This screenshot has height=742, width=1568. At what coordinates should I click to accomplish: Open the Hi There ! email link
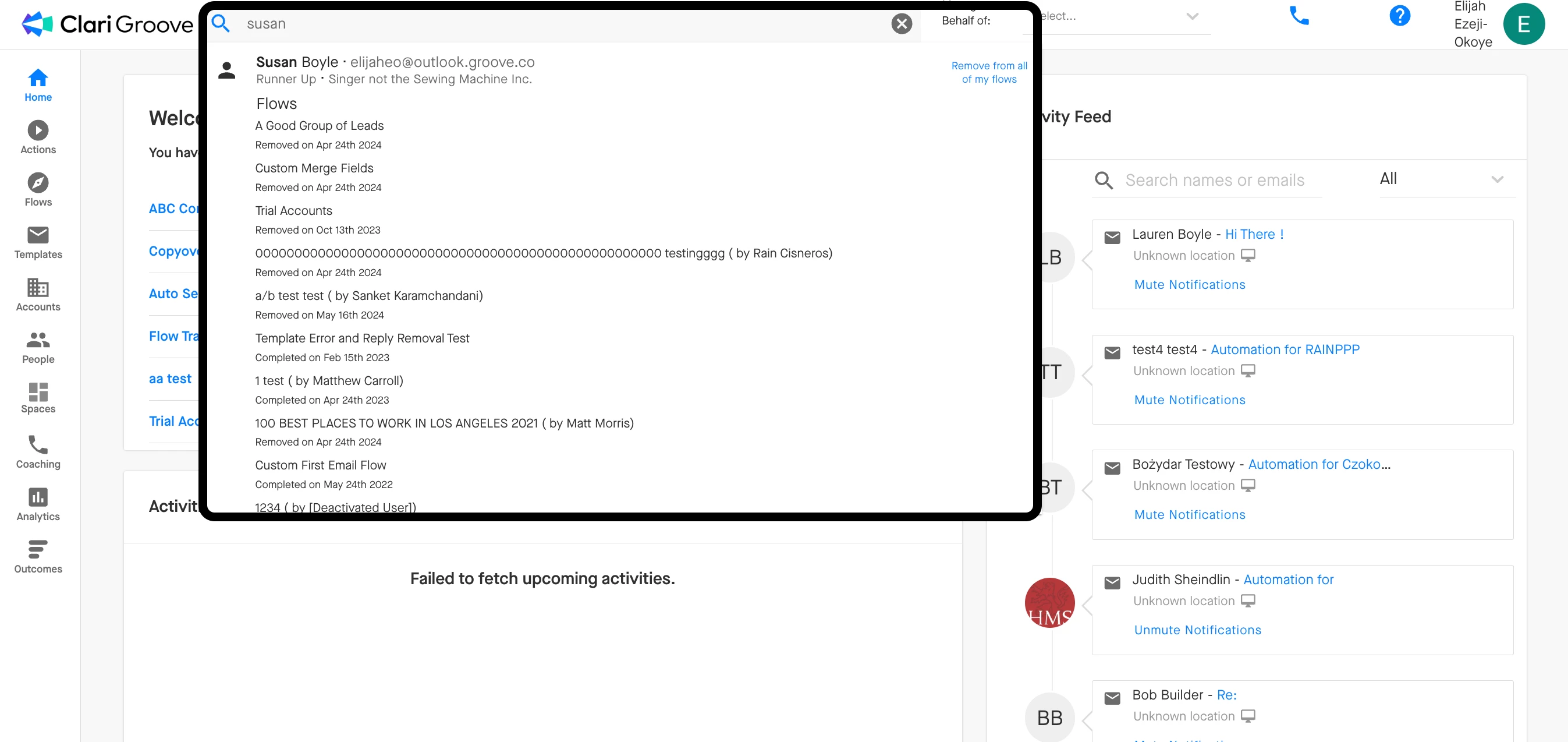(1254, 234)
